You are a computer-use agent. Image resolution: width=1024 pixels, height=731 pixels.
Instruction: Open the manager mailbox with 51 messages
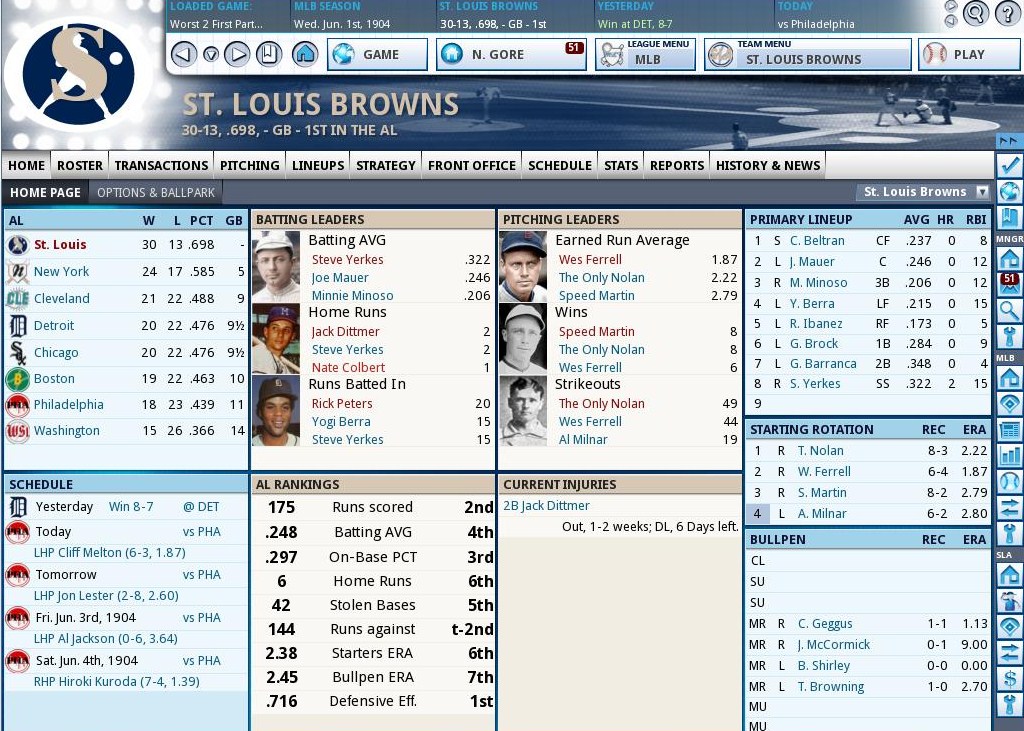pyautogui.click(x=1010, y=284)
